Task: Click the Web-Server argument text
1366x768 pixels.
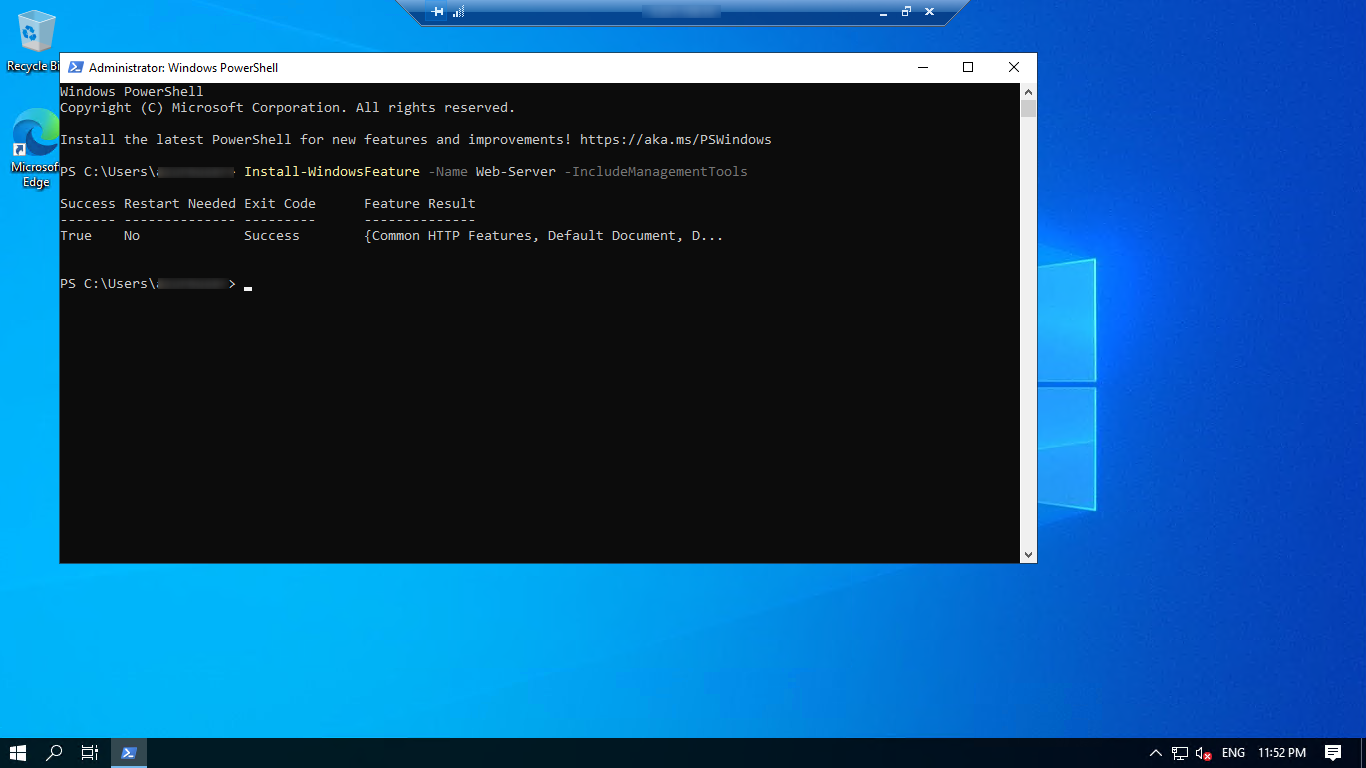Action: (516, 172)
